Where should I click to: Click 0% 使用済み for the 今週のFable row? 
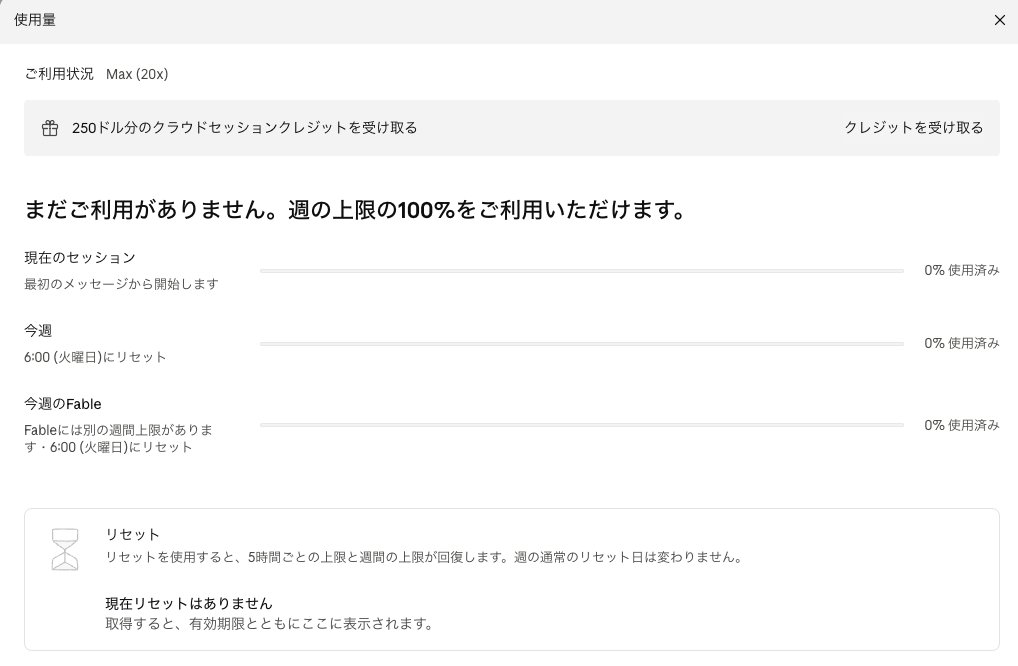(962, 425)
